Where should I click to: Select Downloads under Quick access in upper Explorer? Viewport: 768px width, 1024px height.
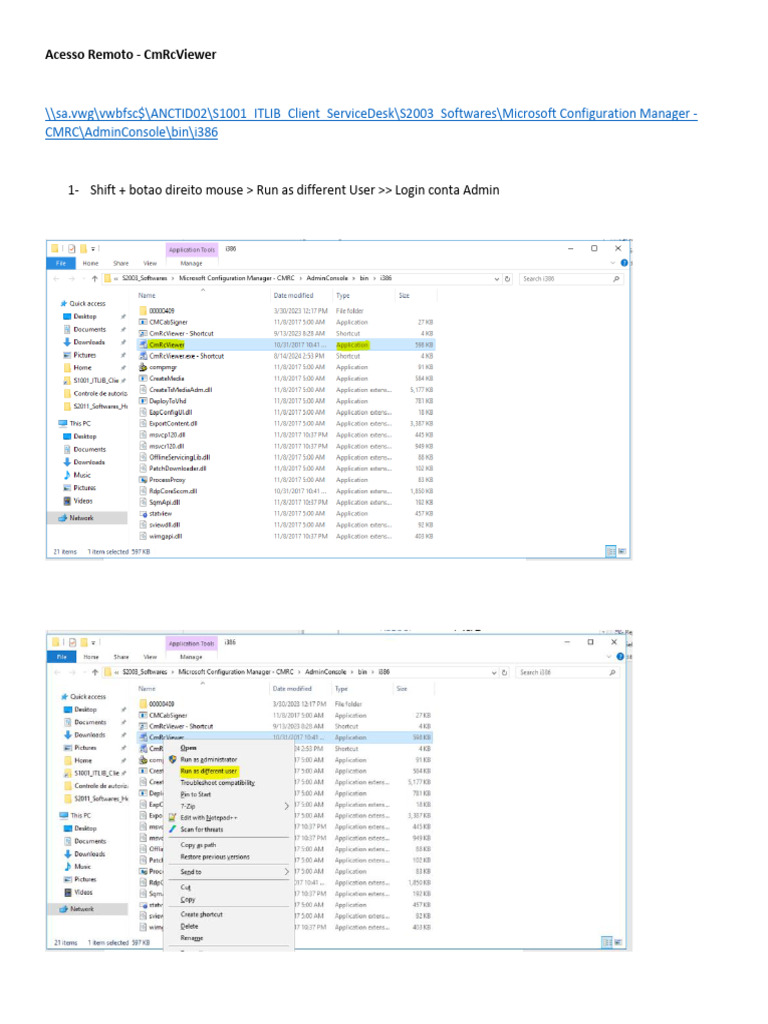89,342
